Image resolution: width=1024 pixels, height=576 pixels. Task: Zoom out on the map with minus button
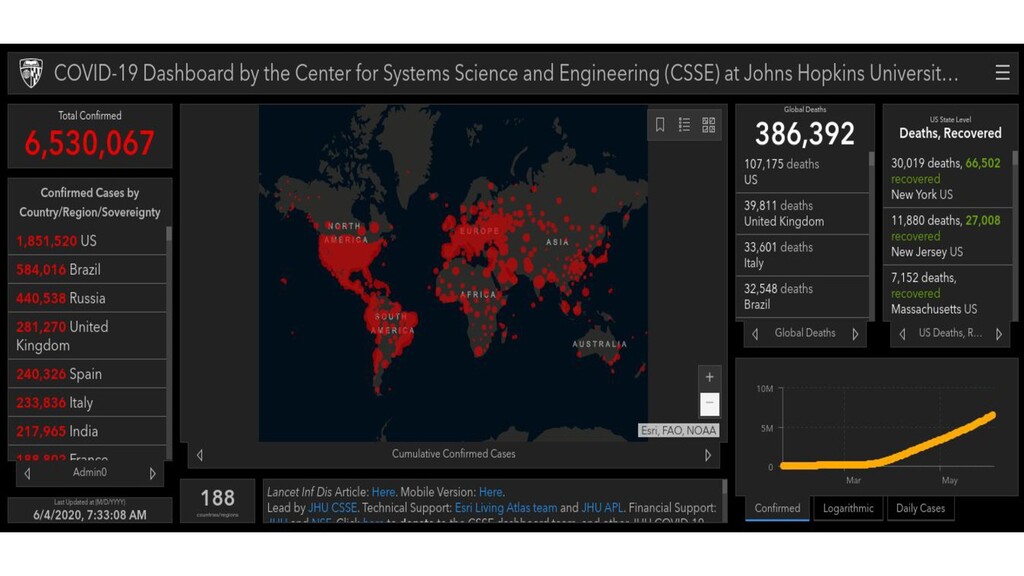point(709,404)
